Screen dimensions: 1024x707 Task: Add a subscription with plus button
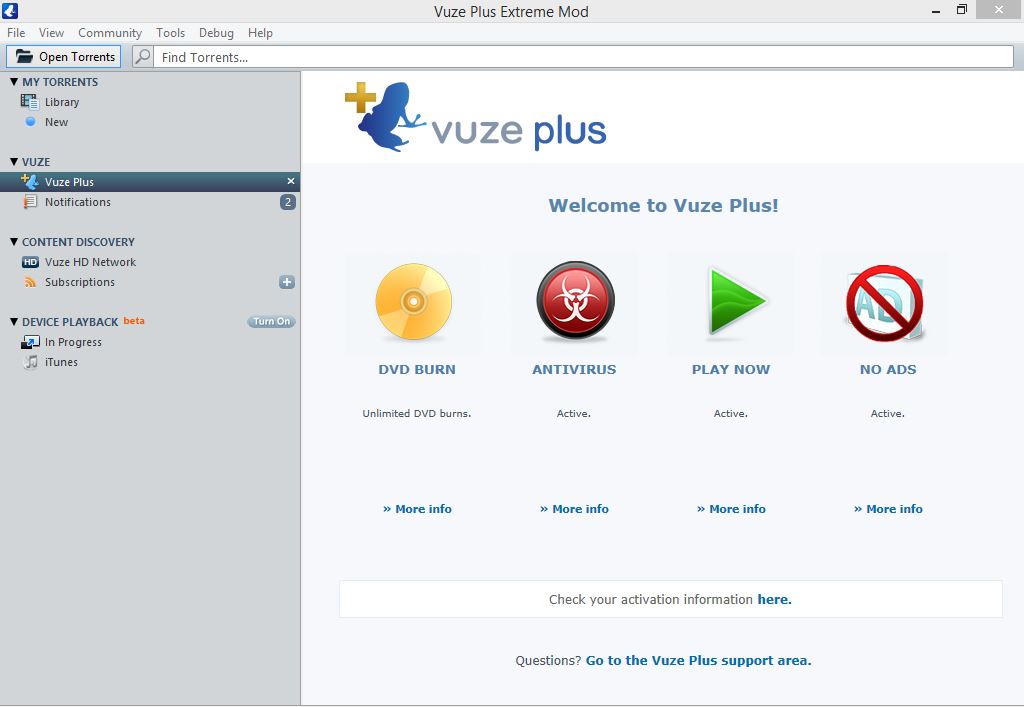point(287,282)
